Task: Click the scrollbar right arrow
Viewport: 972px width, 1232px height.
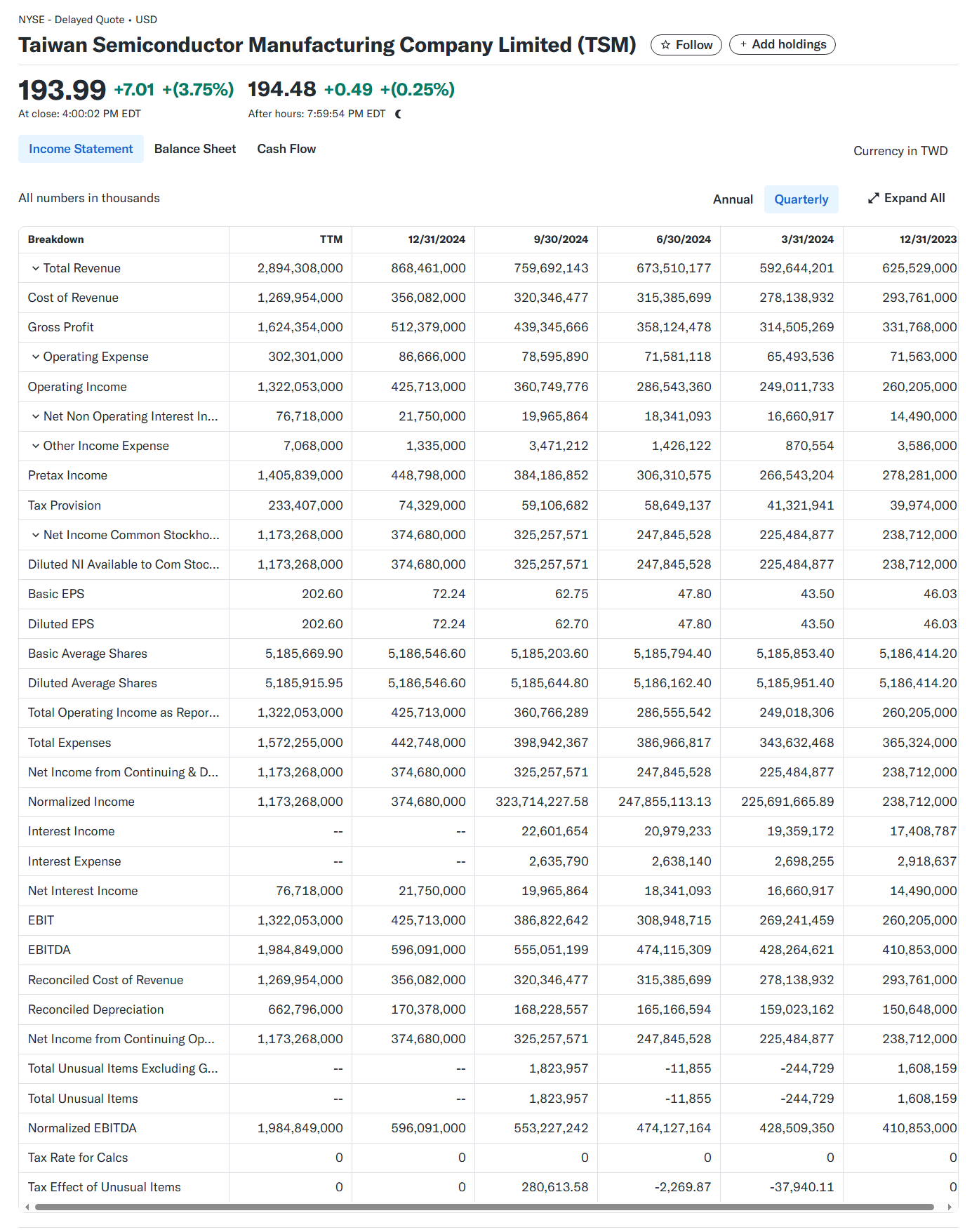Action: point(950,1207)
